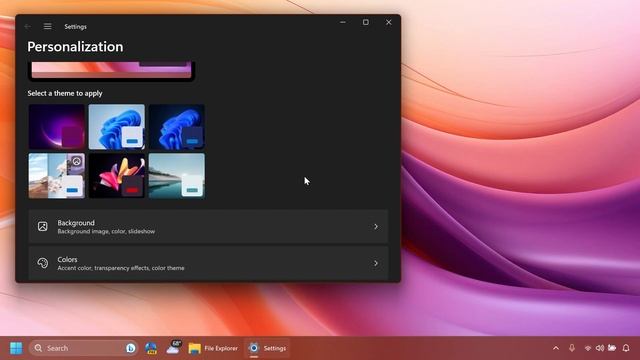The image size is (640, 360).
Task: Apply the lake scenery light theme
Action: point(177,176)
